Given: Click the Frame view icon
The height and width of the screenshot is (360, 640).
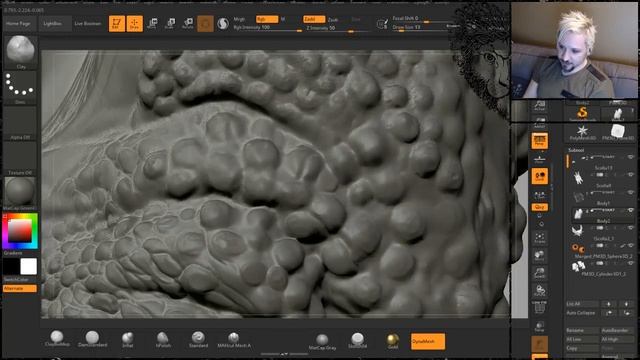Looking at the screenshot, I should click(540, 238).
